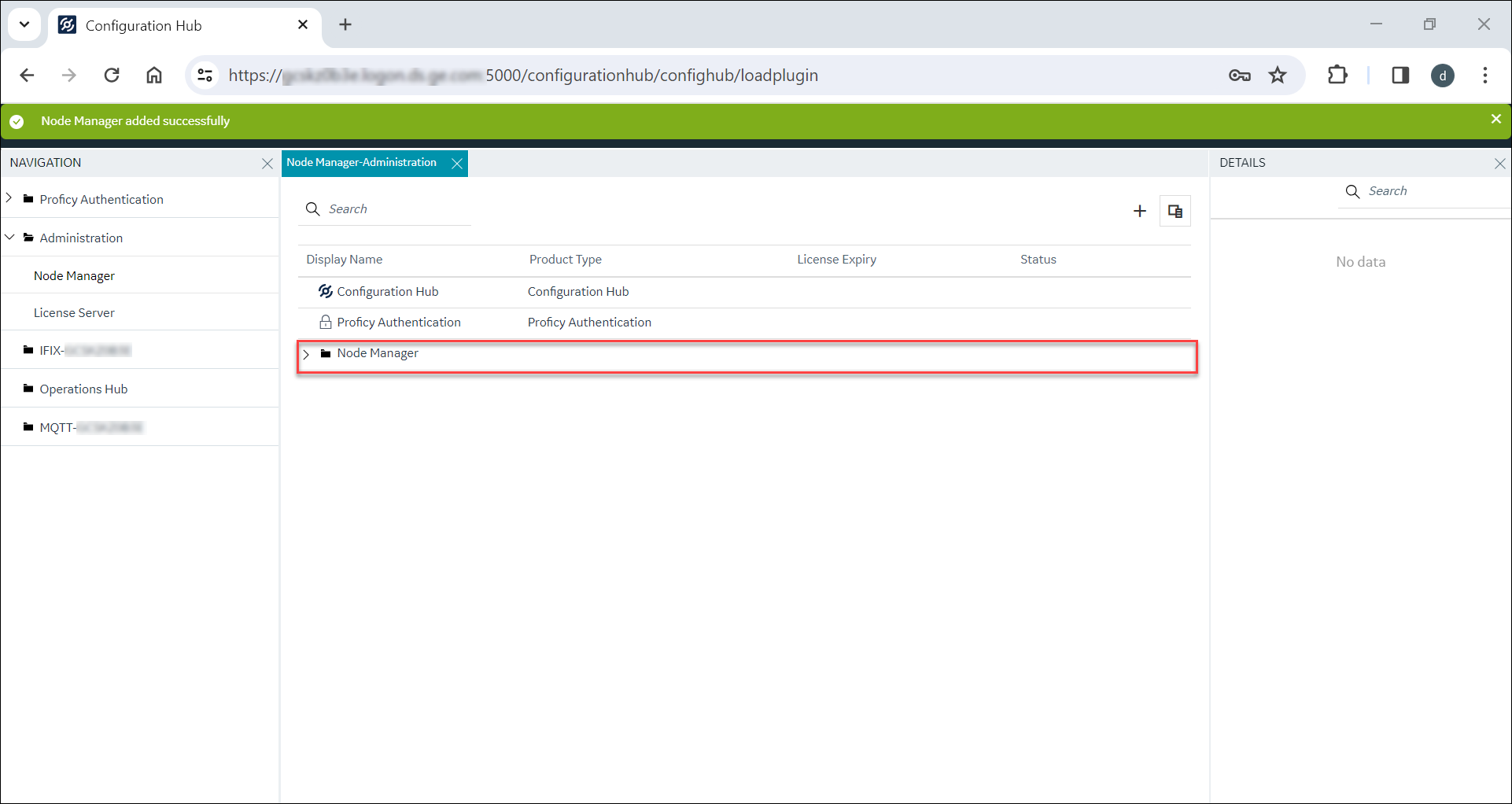Sort by Status column header
This screenshot has height=804, width=1512.
pos(1038,260)
